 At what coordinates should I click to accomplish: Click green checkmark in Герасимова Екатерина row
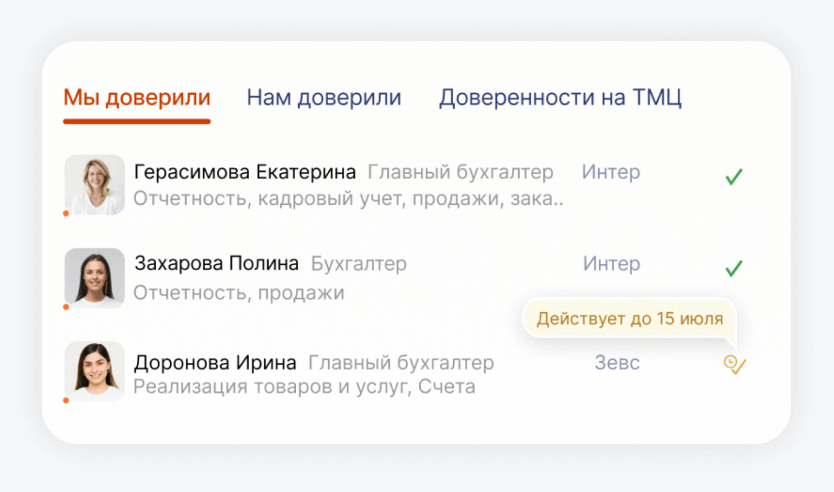click(734, 178)
